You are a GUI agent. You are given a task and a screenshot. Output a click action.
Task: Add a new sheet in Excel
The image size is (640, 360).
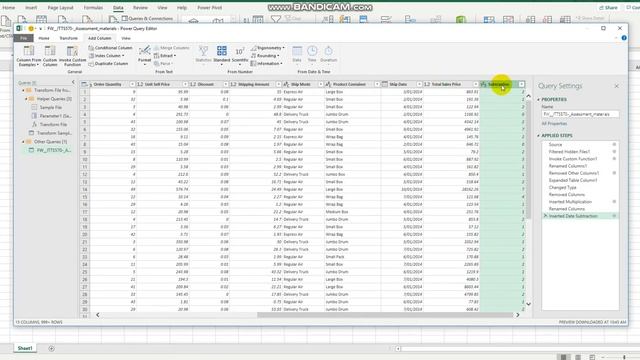[51, 348]
